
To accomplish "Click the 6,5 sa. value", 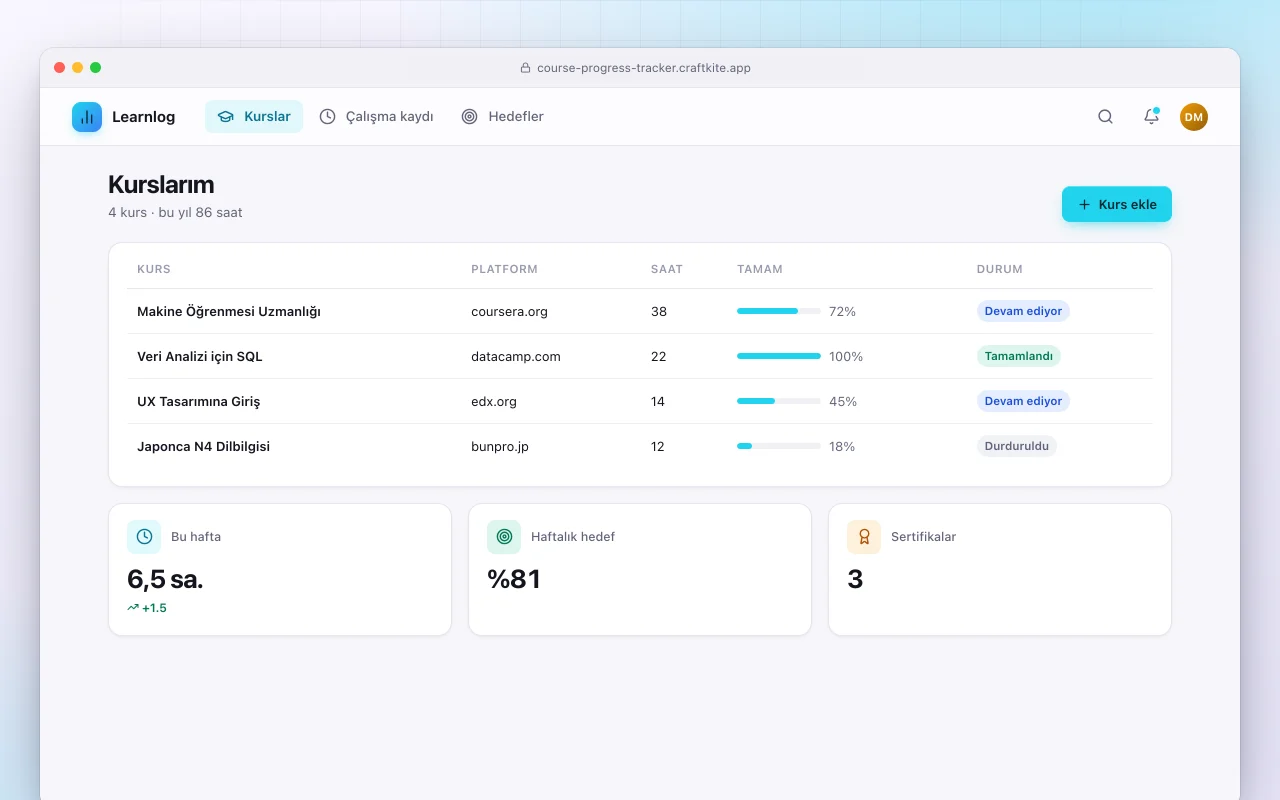I will point(165,579).
